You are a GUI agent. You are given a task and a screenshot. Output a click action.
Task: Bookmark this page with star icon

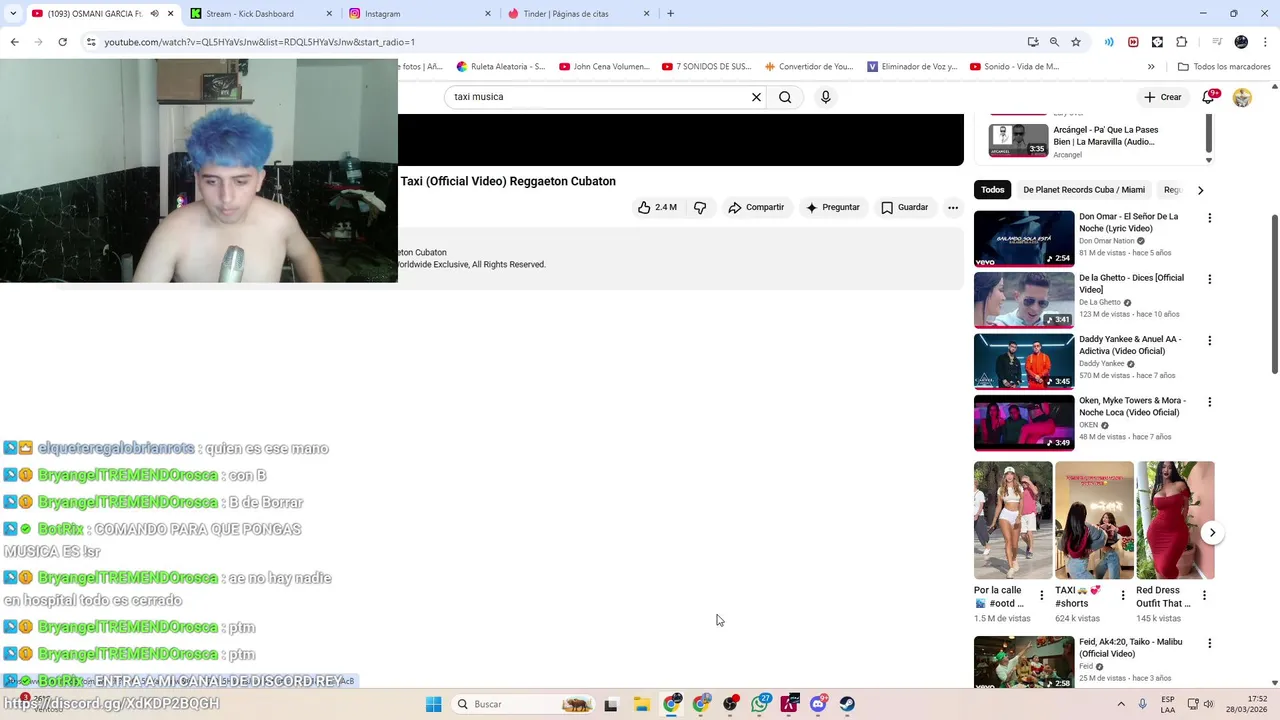[1076, 42]
